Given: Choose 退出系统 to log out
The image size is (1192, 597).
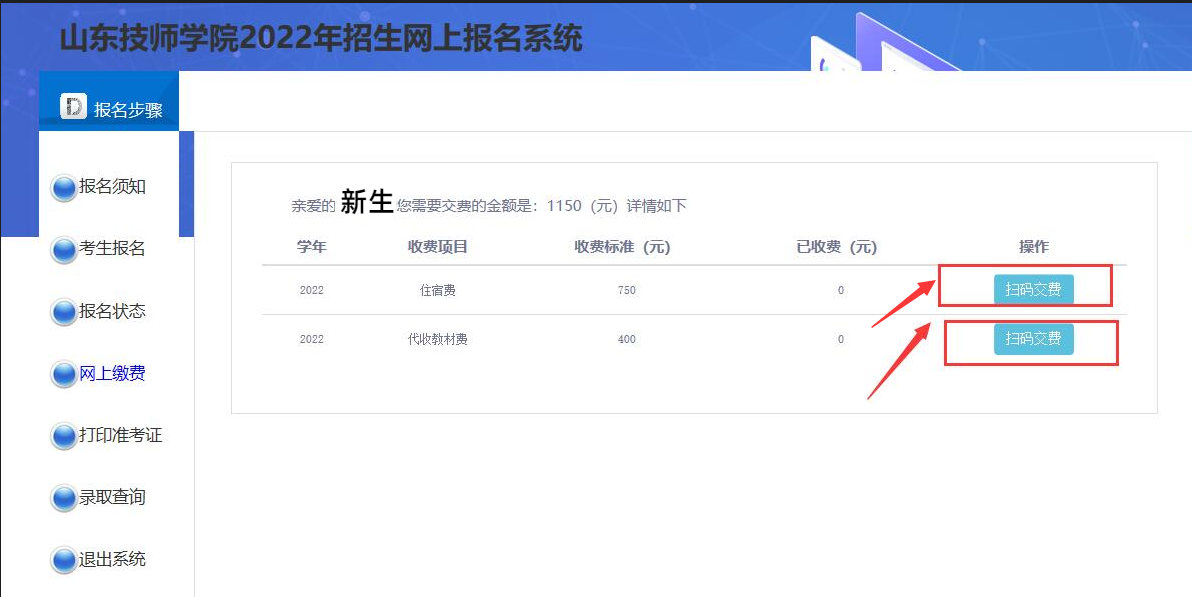Looking at the screenshot, I should click(112, 559).
